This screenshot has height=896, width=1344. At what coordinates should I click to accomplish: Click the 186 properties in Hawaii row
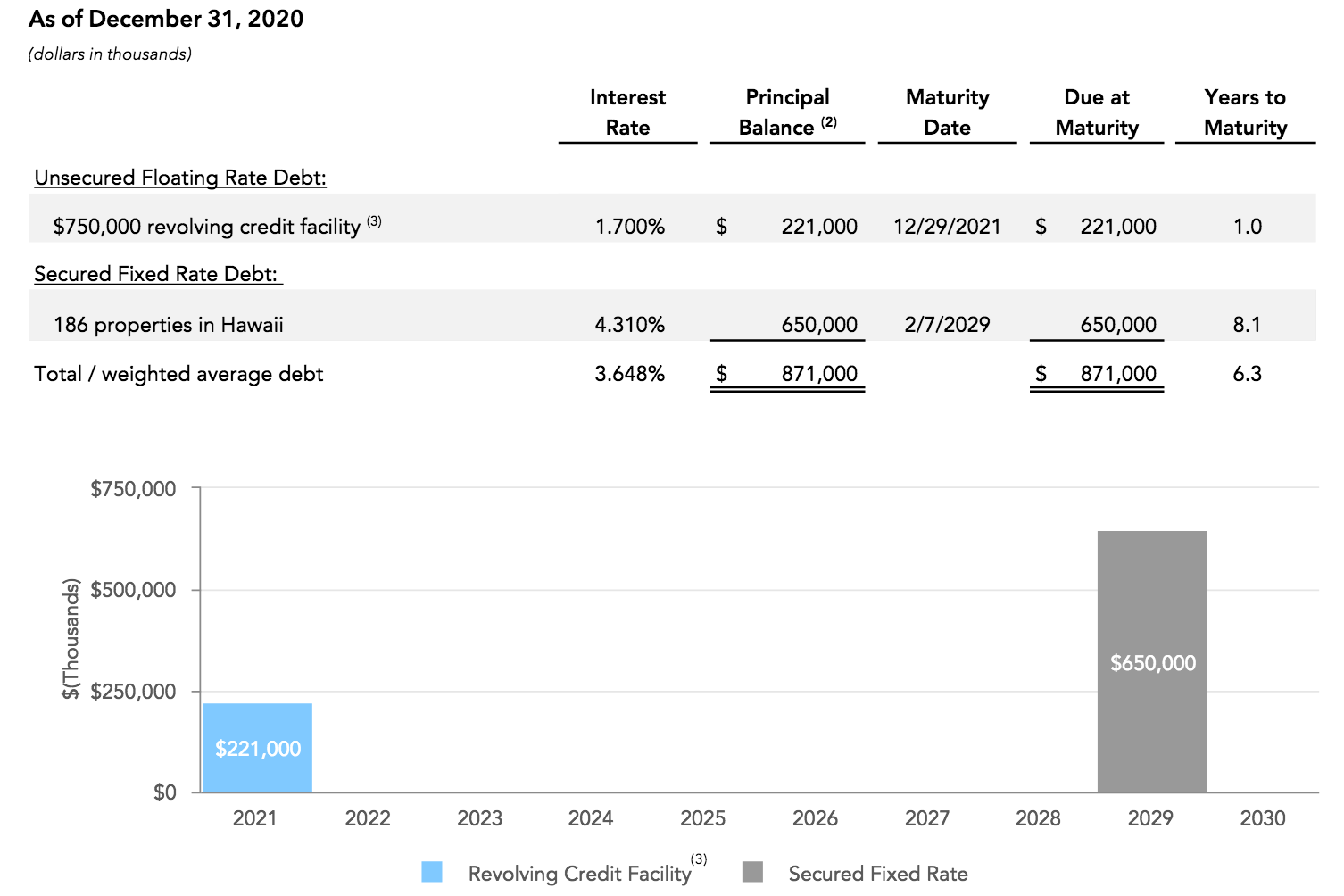[x=169, y=324]
